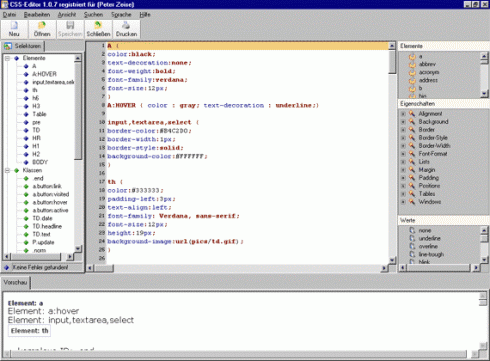Expand the Font-Format property group

[403, 154]
